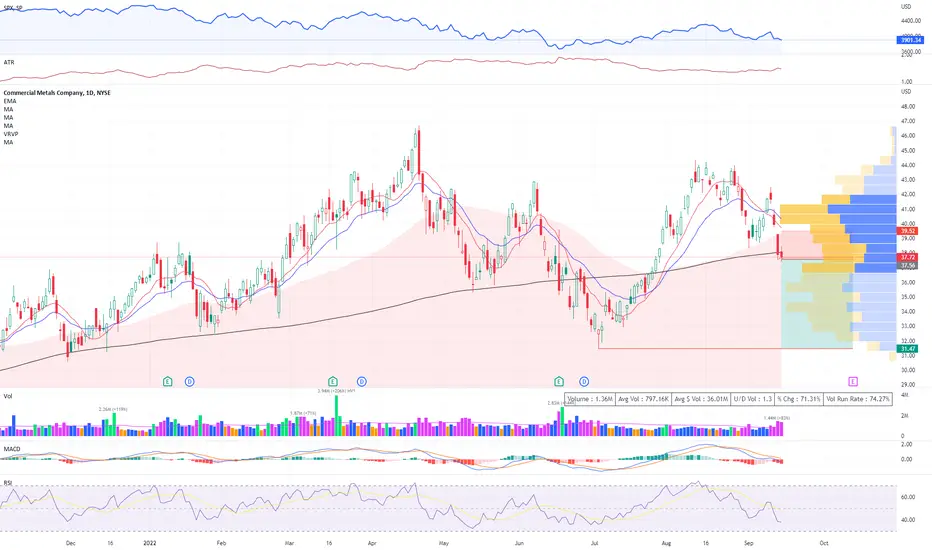Select the Commercial Metals Company chart title
Viewport: 932px width, 550px height.
coord(57,93)
